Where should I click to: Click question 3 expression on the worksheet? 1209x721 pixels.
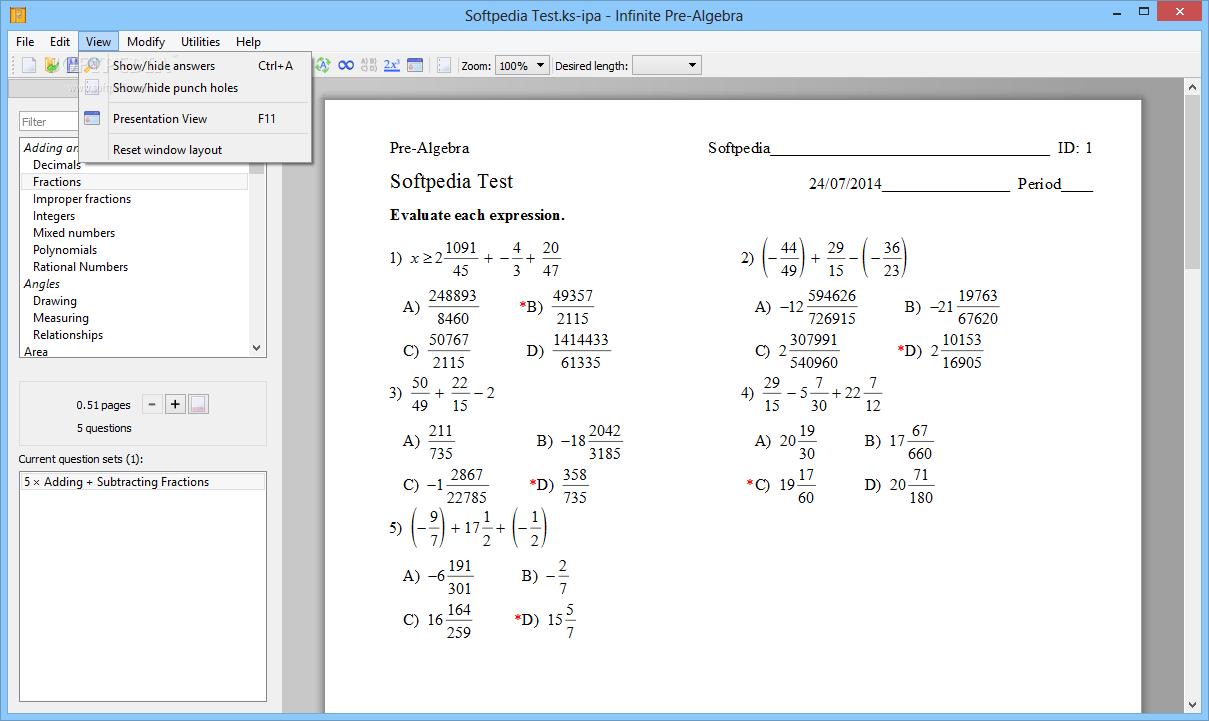[x=442, y=394]
